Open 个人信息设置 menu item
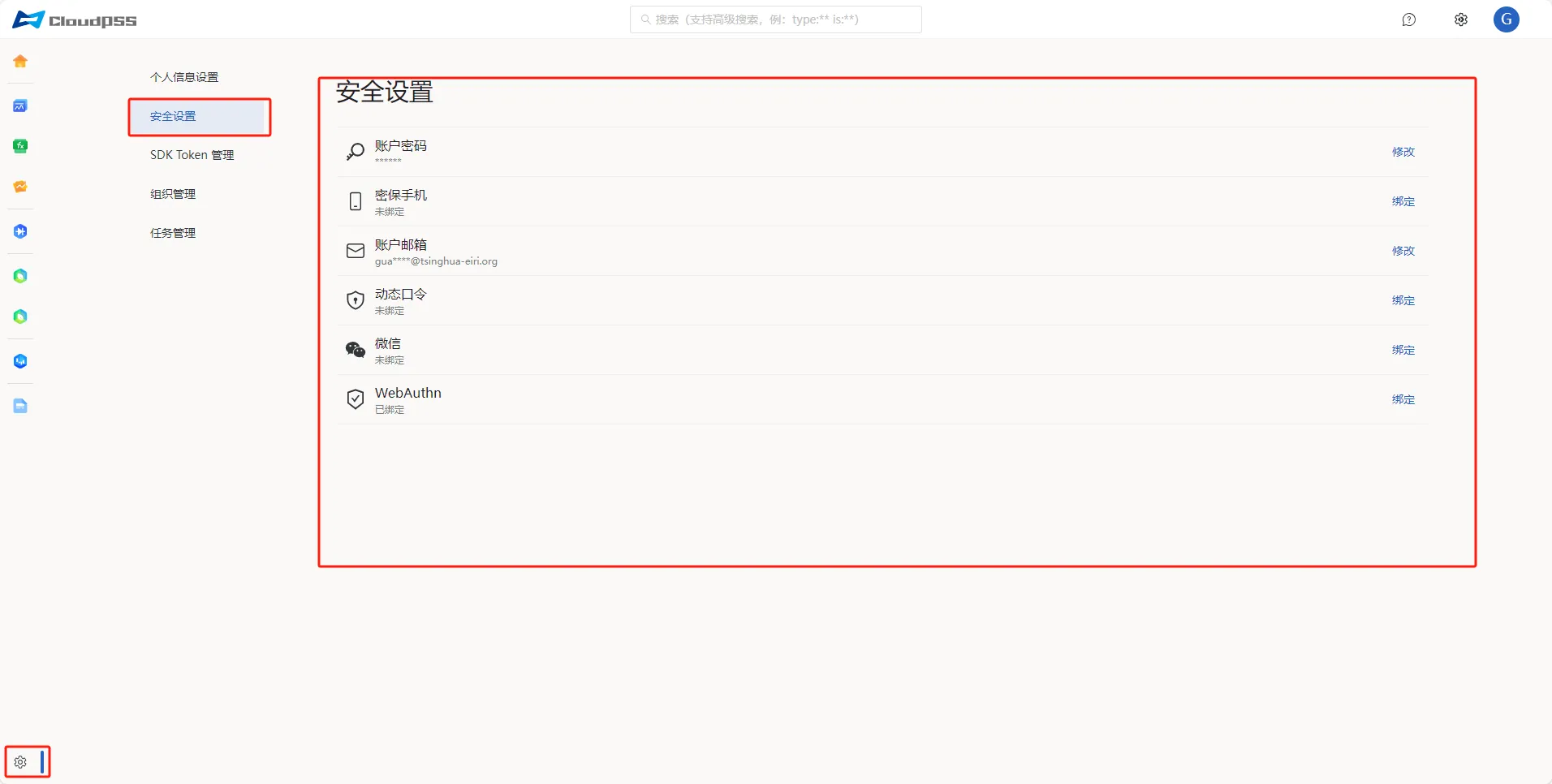 (184, 77)
